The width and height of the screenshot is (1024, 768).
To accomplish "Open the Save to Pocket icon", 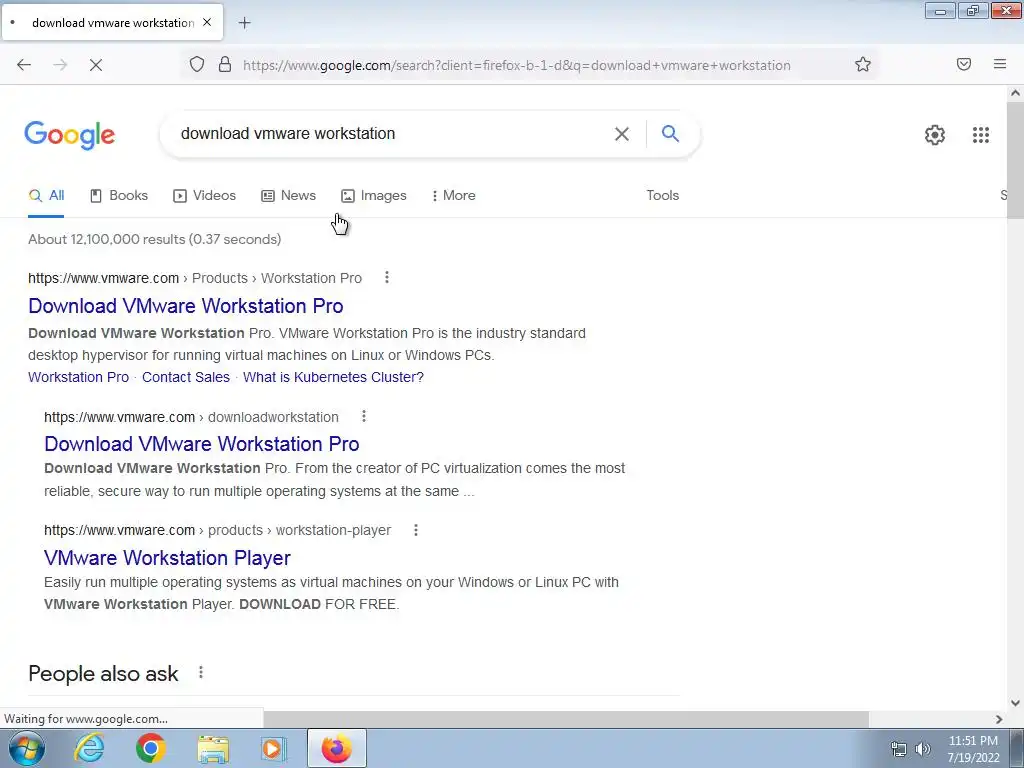I will pos(964,64).
